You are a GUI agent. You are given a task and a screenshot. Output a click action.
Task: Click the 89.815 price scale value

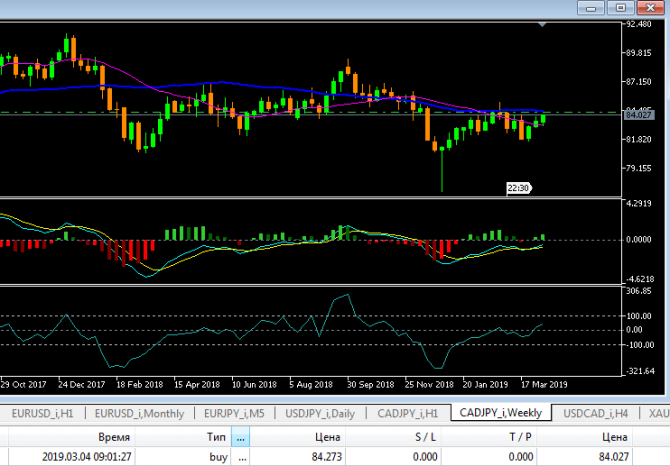coord(638,53)
